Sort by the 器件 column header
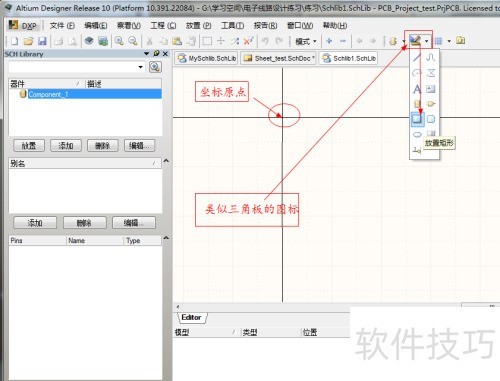The width and height of the screenshot is (500, 381). click(x=47, y=84)
